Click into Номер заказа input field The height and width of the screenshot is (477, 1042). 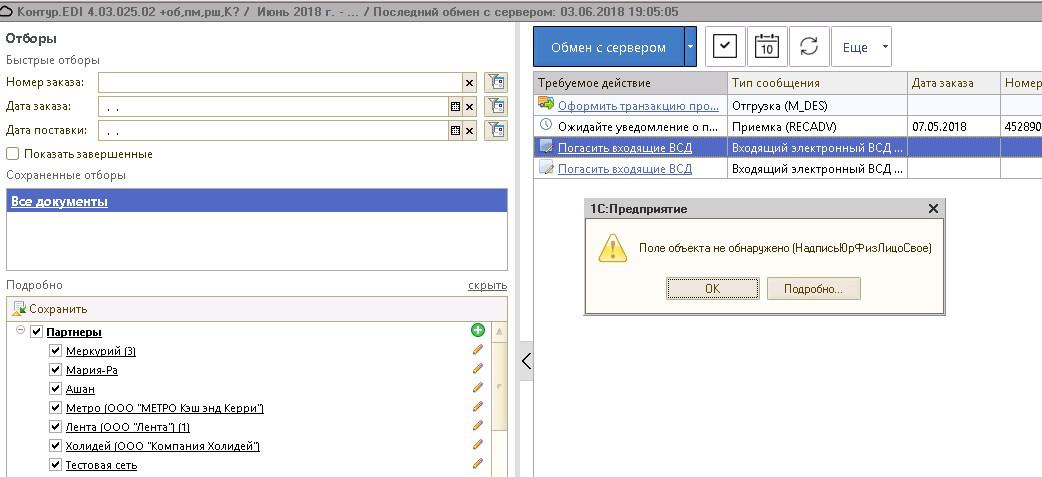pos(280,83)
